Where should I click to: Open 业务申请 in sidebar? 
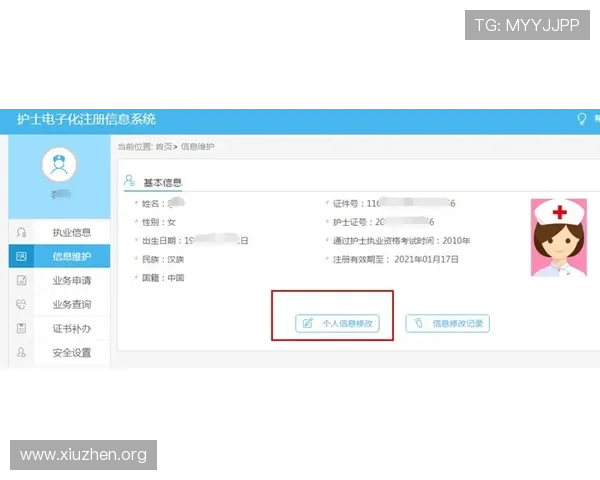(72, 280)
